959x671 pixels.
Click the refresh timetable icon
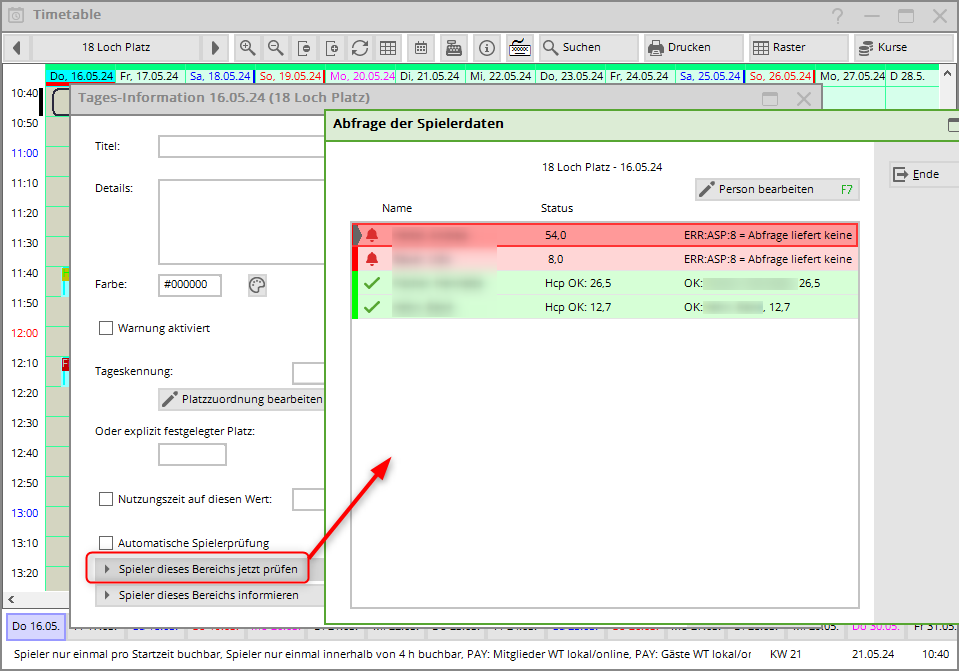(359, 48)
